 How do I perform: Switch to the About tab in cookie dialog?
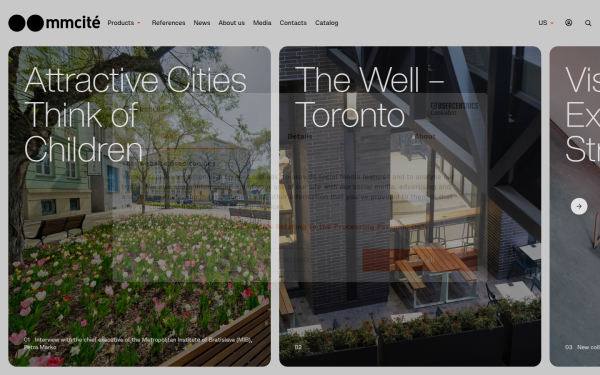[x=425, y=137]
